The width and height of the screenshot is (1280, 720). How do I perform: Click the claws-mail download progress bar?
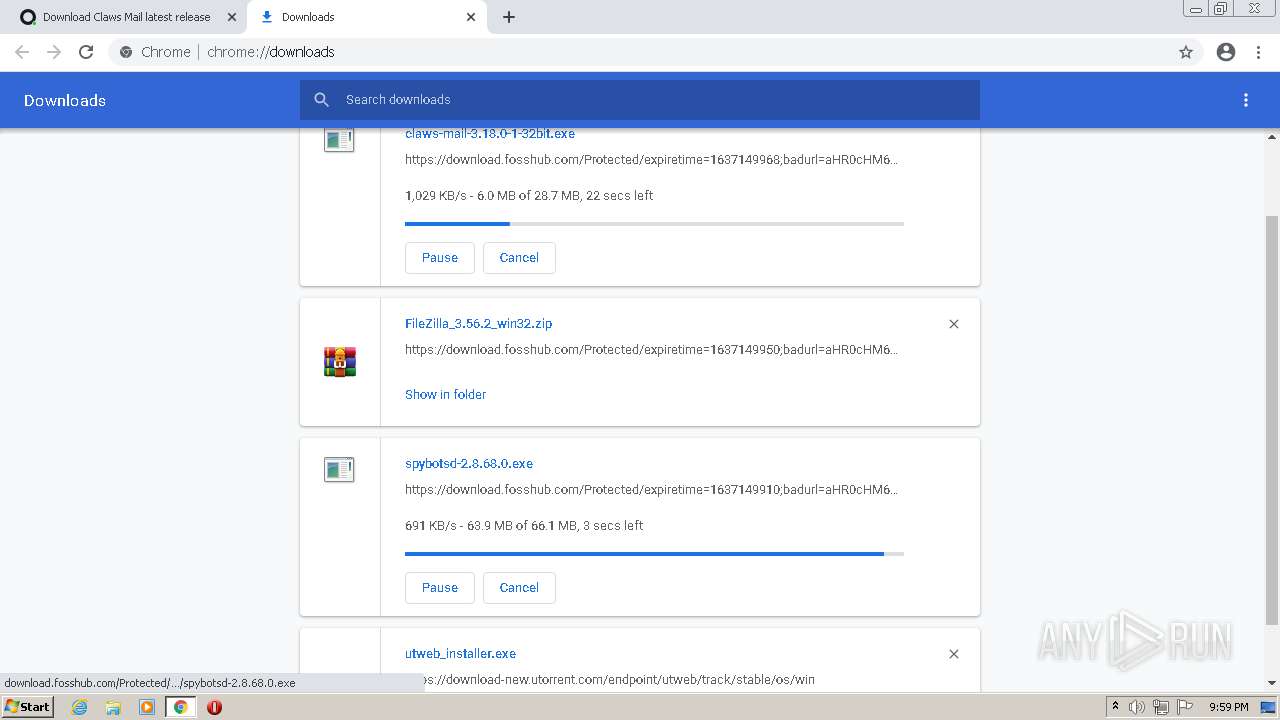[654, 224]
